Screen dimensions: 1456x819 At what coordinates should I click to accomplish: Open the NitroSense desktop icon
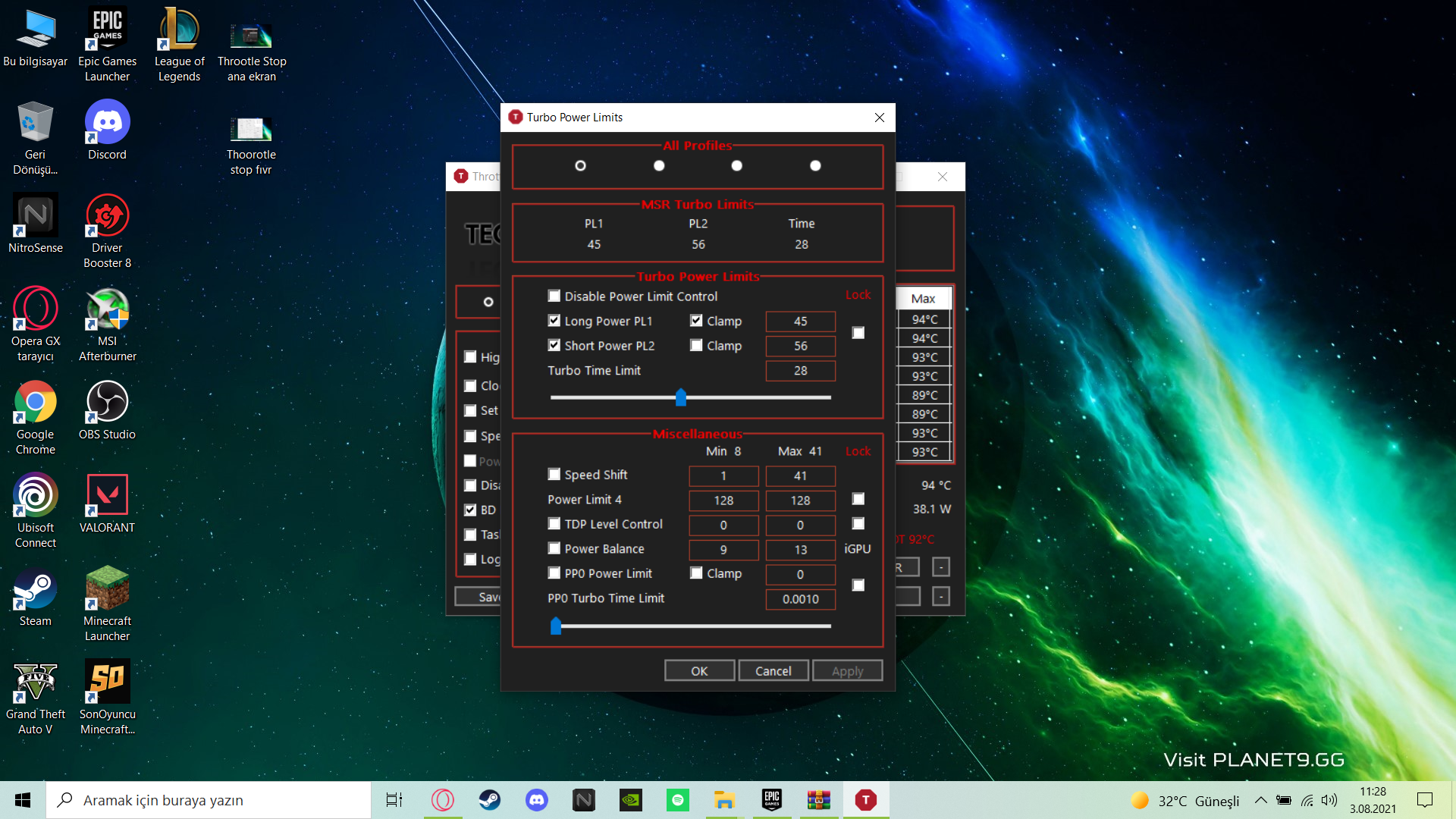(35, 216)
